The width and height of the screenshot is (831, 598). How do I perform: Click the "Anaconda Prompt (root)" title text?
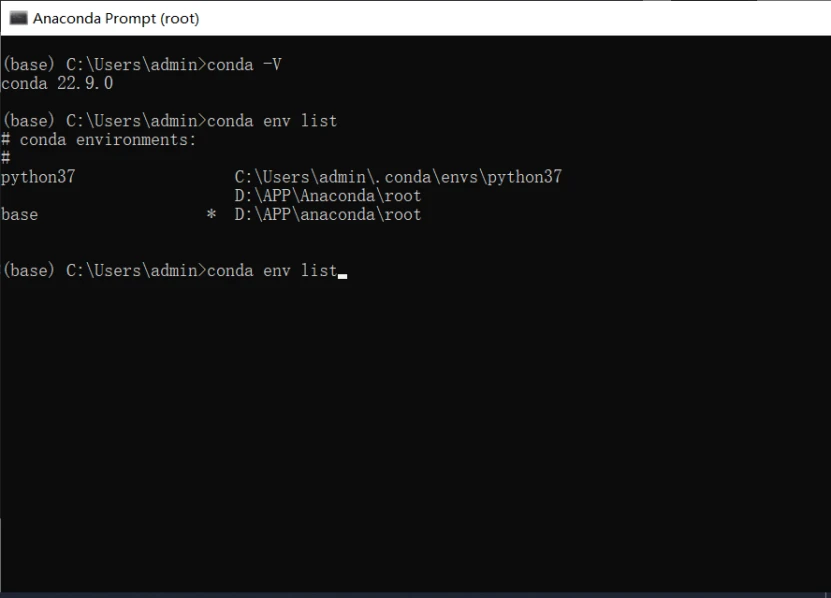(116, 18)
